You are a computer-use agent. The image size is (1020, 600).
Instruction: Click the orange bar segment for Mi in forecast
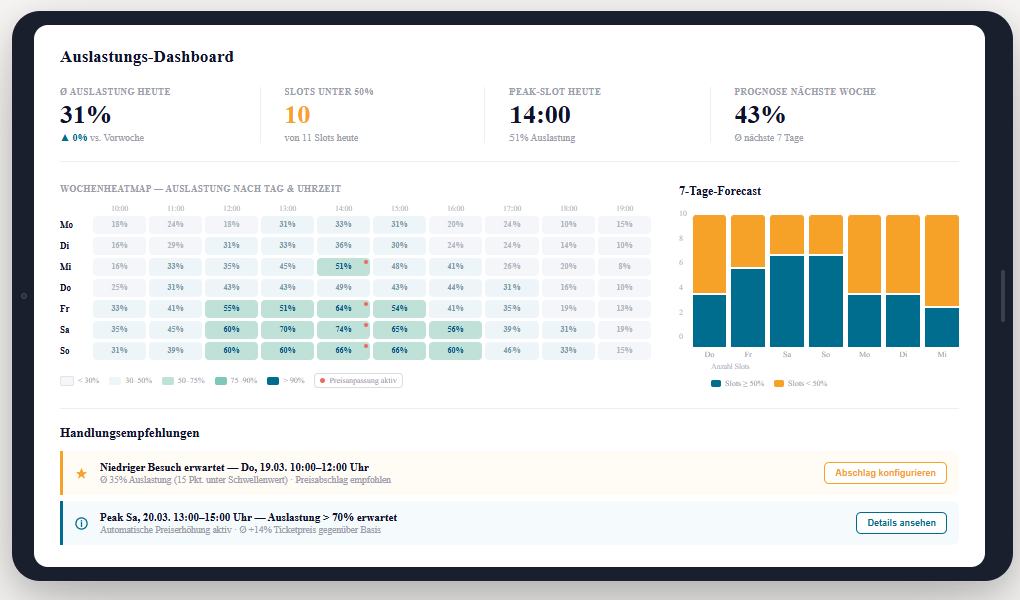click(x=941, y=260)
